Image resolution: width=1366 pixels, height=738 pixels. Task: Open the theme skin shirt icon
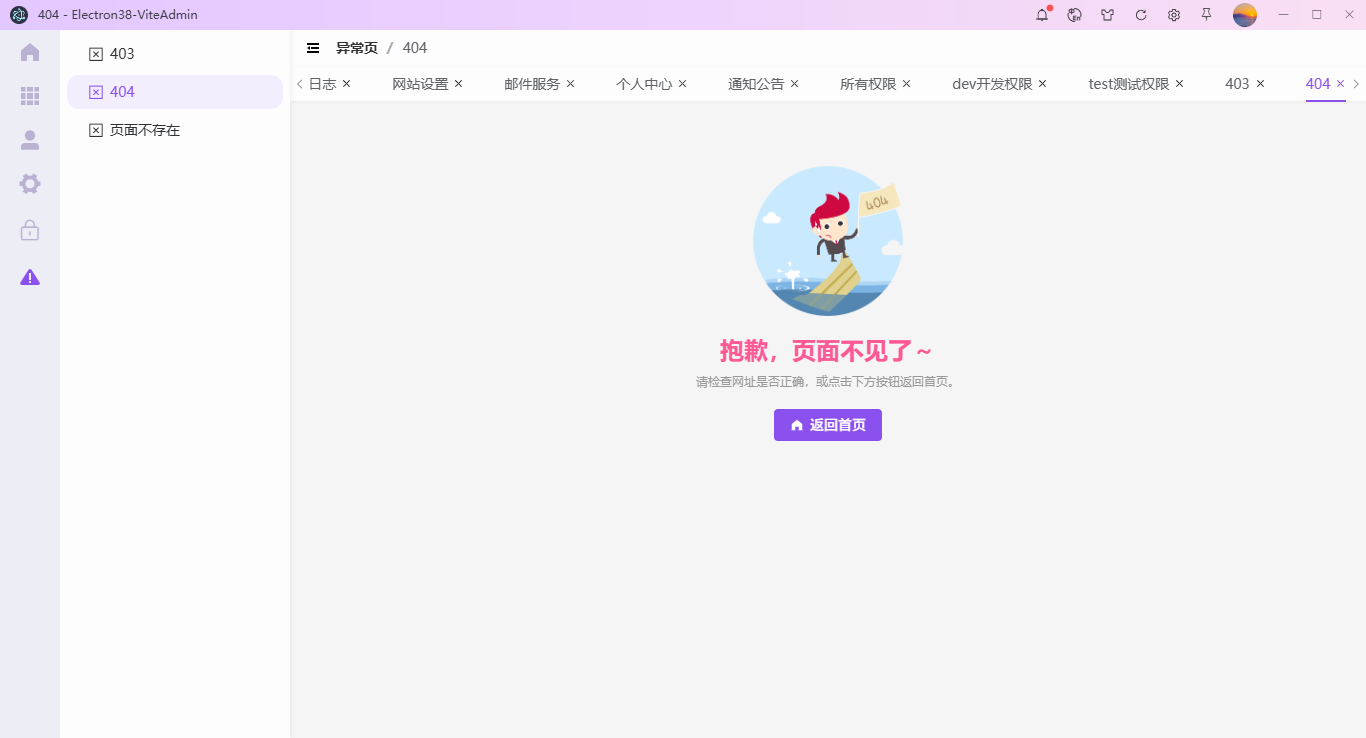[1108, 15]
